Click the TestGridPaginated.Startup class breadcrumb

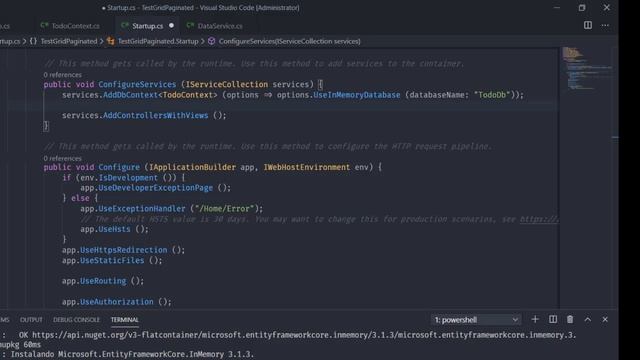tap(158, 41)
